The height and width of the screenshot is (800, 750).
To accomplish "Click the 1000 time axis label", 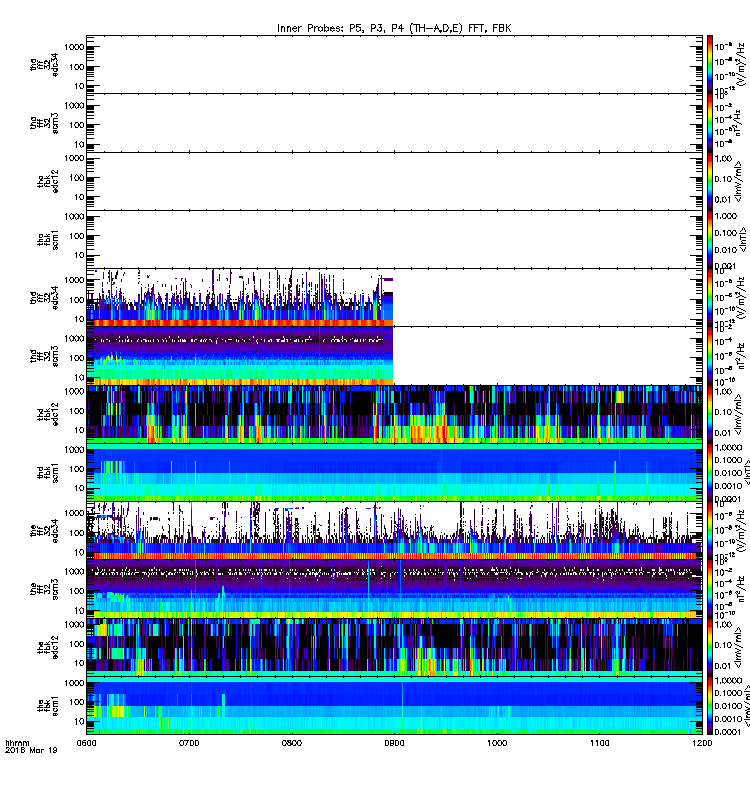I will pos(497,743).
